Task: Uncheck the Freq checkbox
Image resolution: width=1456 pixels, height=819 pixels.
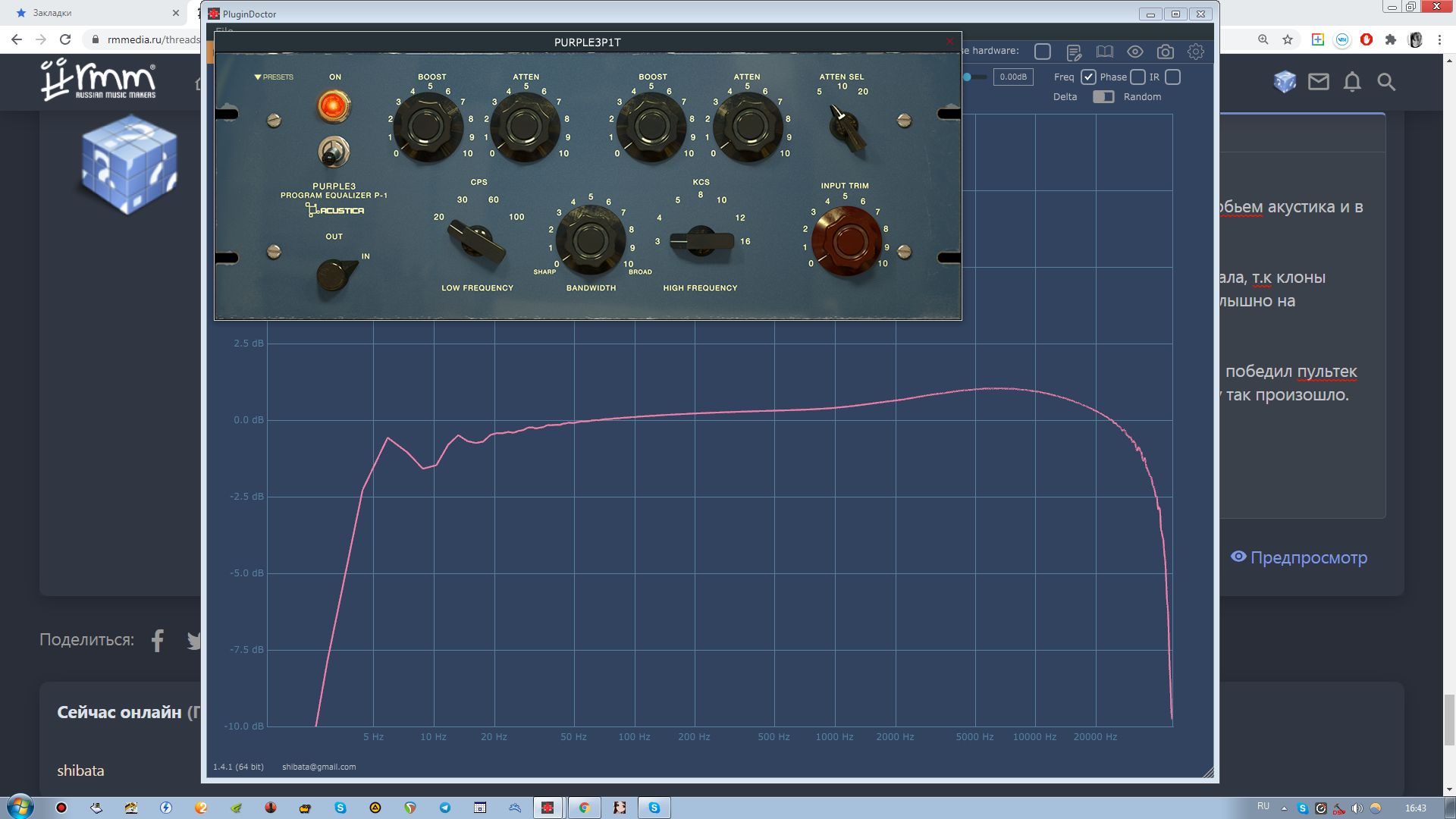Action: 1088,77
